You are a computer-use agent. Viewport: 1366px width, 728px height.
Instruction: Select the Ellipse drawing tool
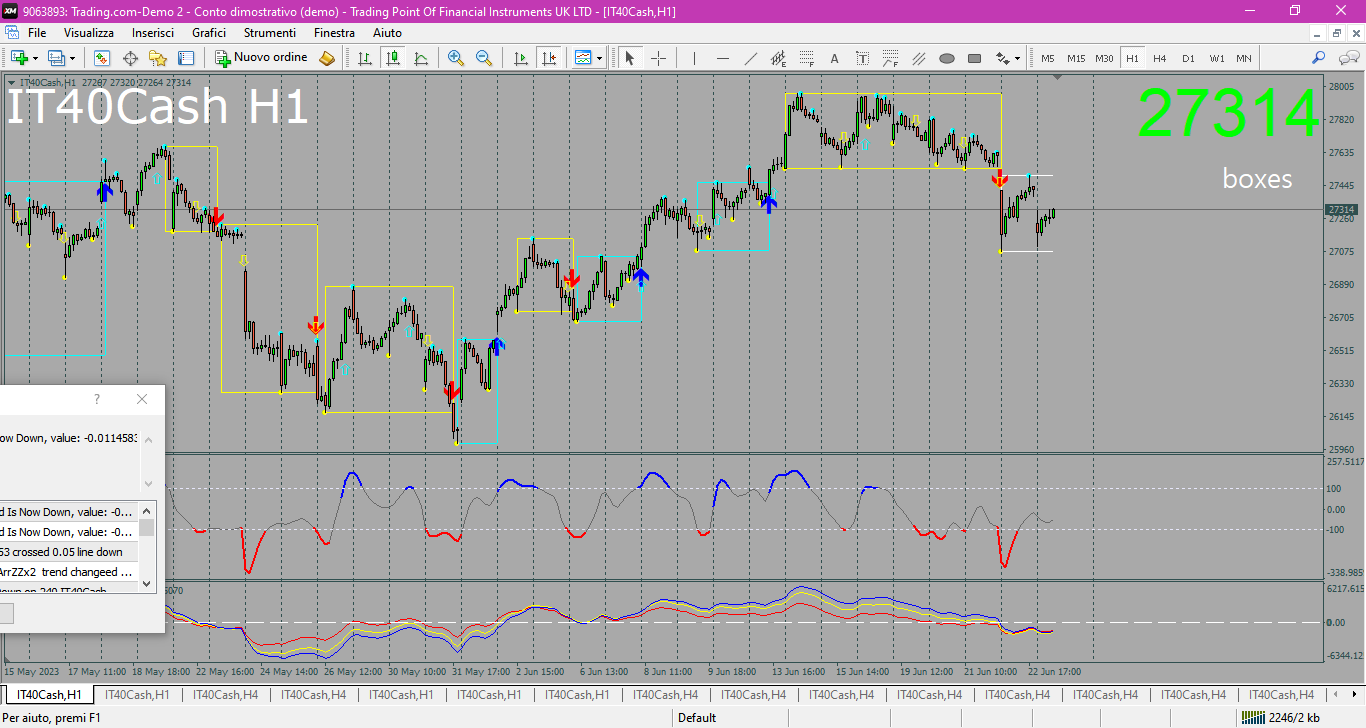point(946,58)
